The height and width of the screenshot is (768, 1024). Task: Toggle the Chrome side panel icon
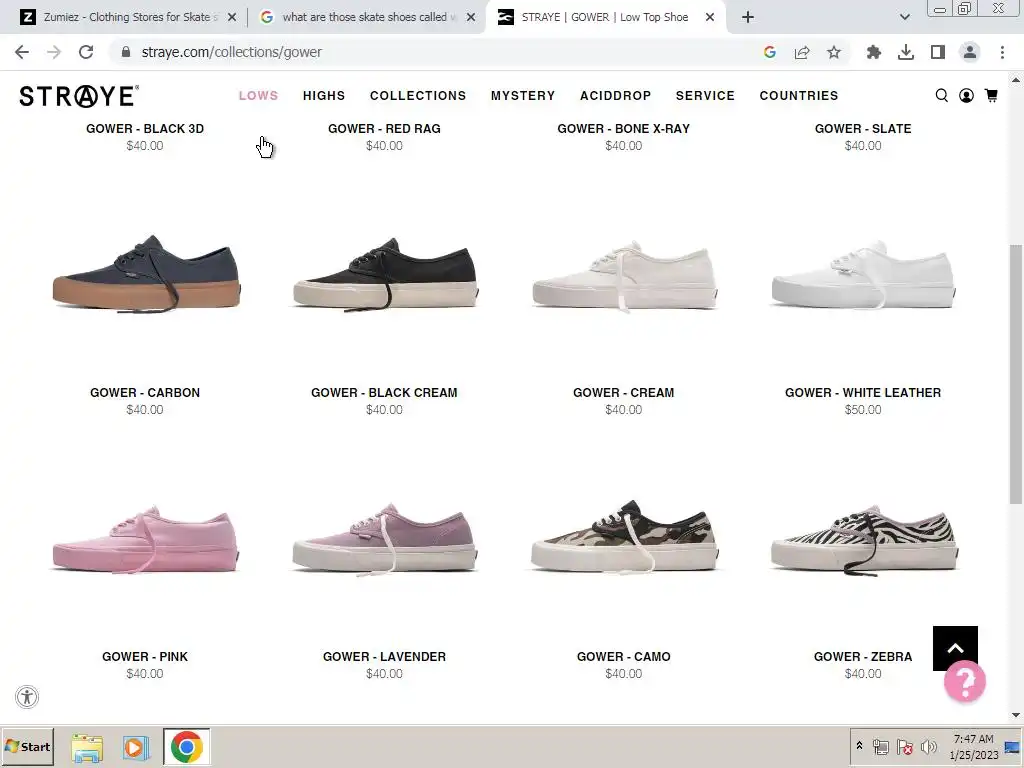(938, 52)
